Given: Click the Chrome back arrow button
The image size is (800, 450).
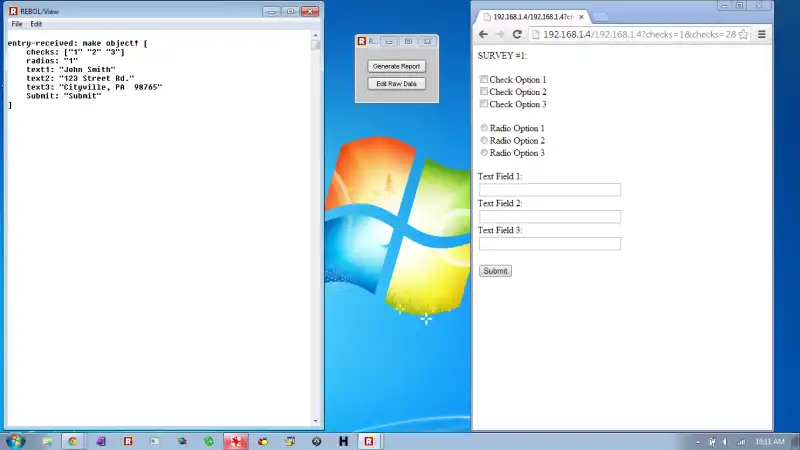Looking at the screenshot, I should [x=483, y=34].
